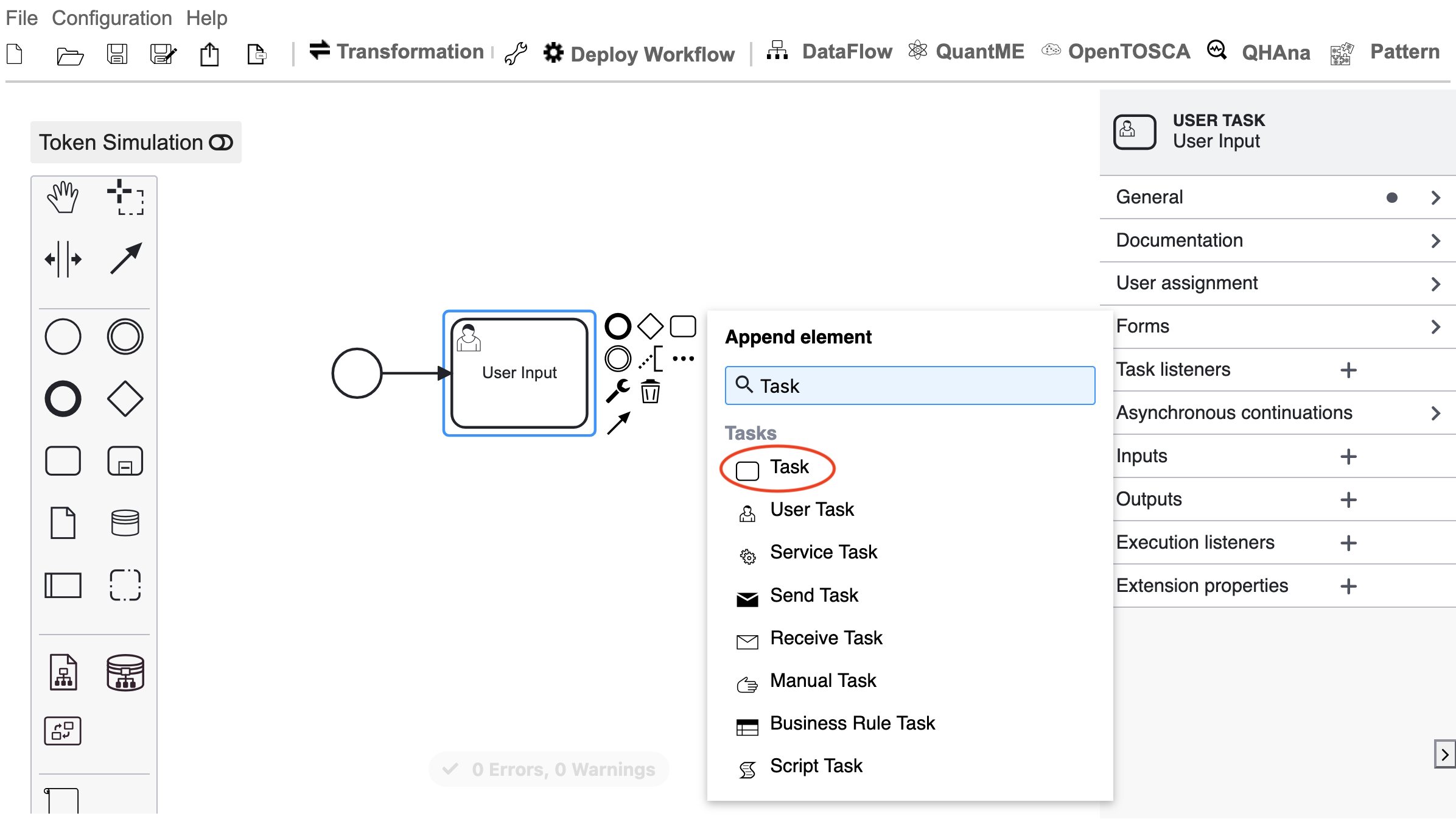Focus the Append element search field
The height and width of the screenshot is (827, 1456).
910,385
